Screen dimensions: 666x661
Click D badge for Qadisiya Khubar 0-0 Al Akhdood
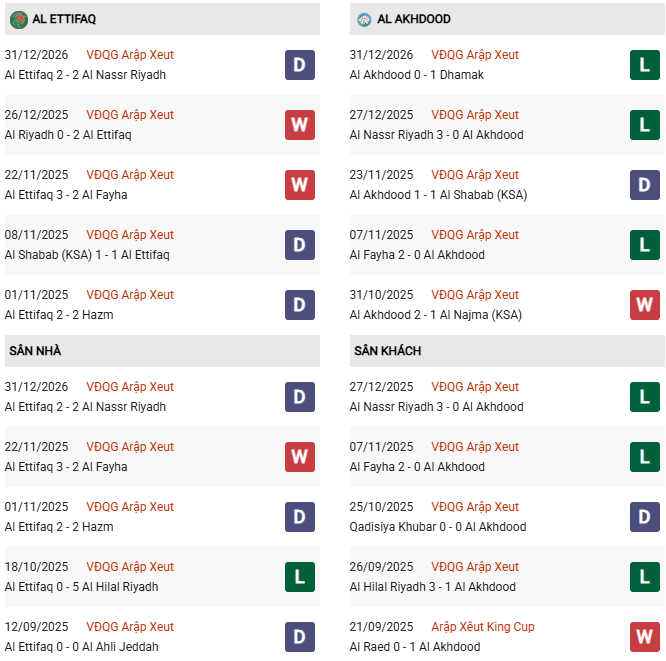(645, 517)
